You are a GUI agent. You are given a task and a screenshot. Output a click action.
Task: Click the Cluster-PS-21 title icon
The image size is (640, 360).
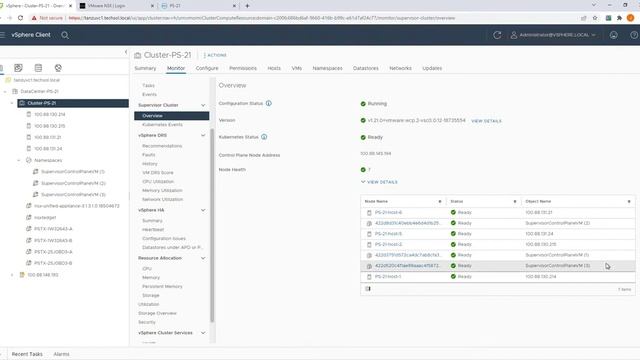coord(138,56)
